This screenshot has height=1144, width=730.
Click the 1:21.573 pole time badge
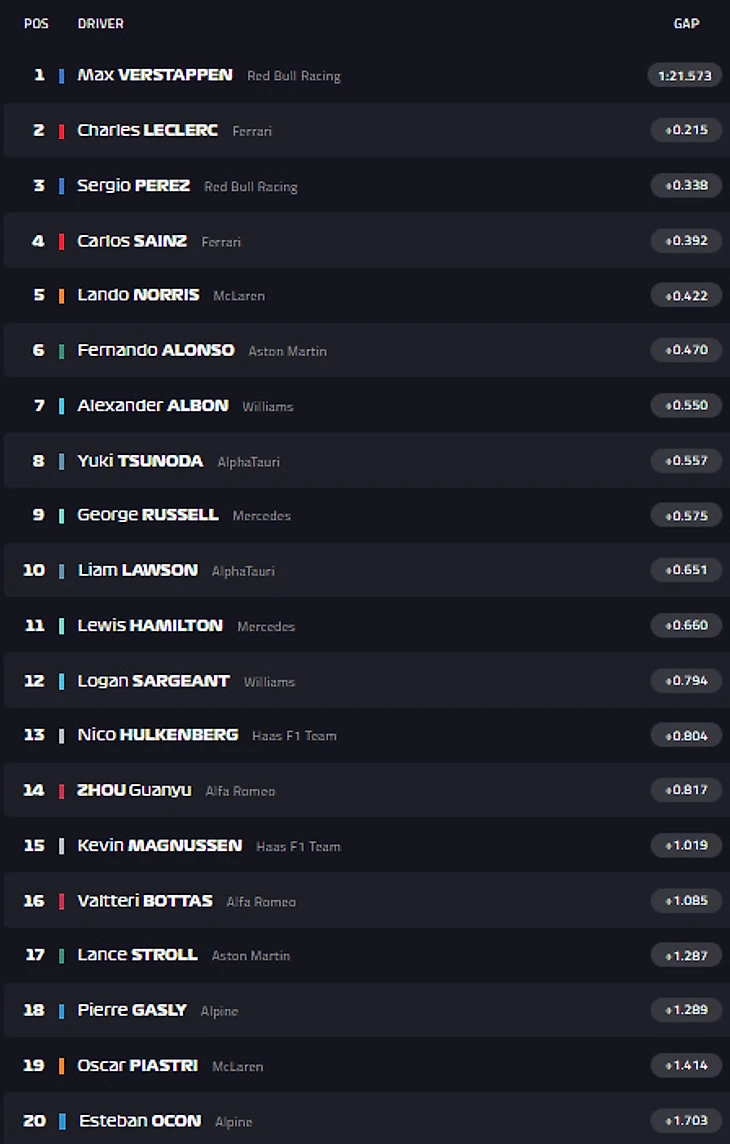(x=685, y=76)
